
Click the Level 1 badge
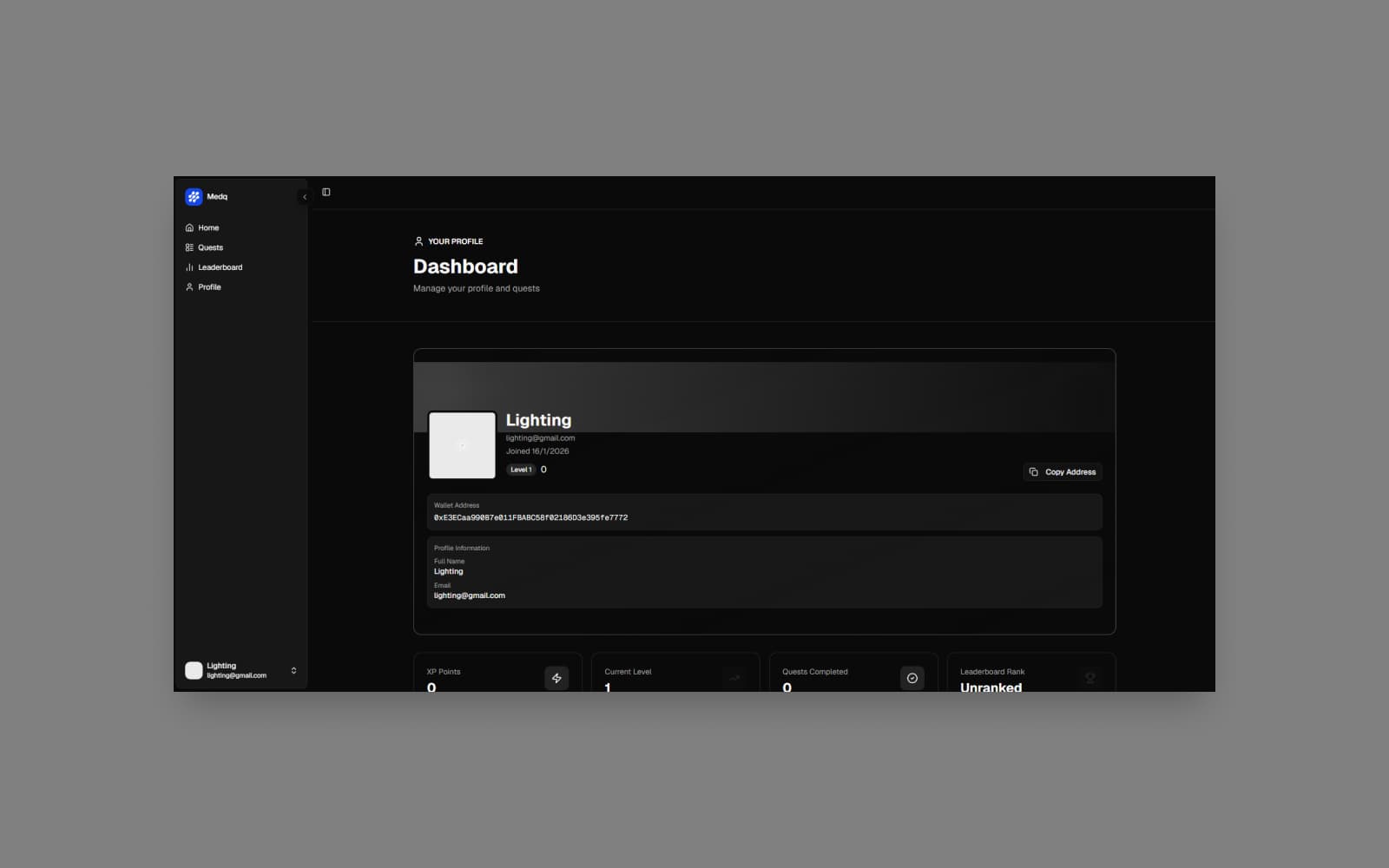point(521,470)
